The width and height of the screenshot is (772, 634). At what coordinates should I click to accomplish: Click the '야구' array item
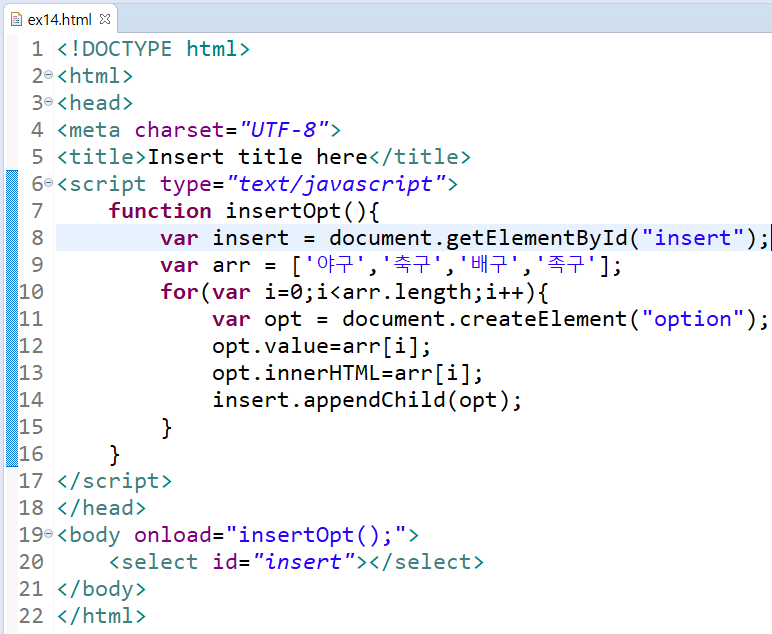(x=335, y=265)
